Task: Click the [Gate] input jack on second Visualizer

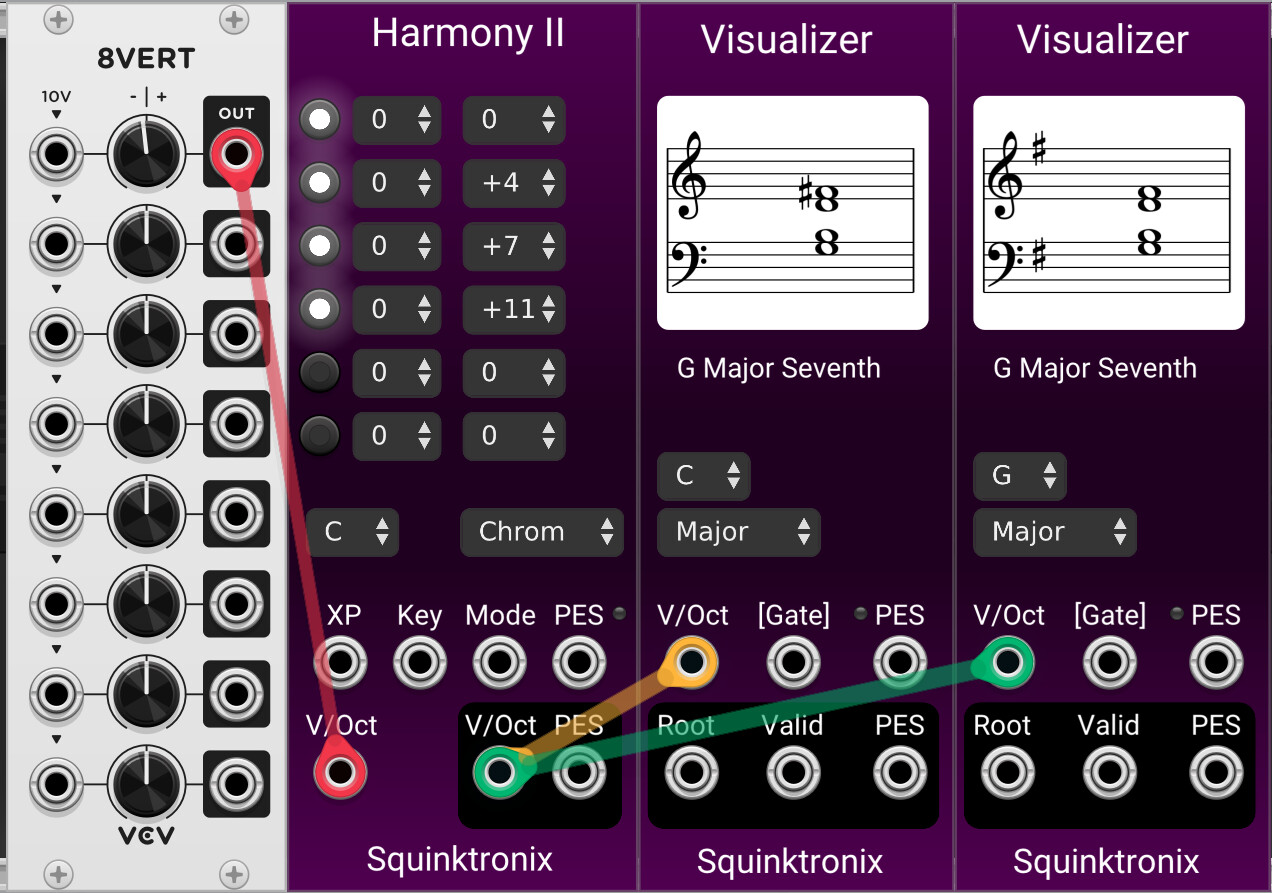Action: (1109, 662)
